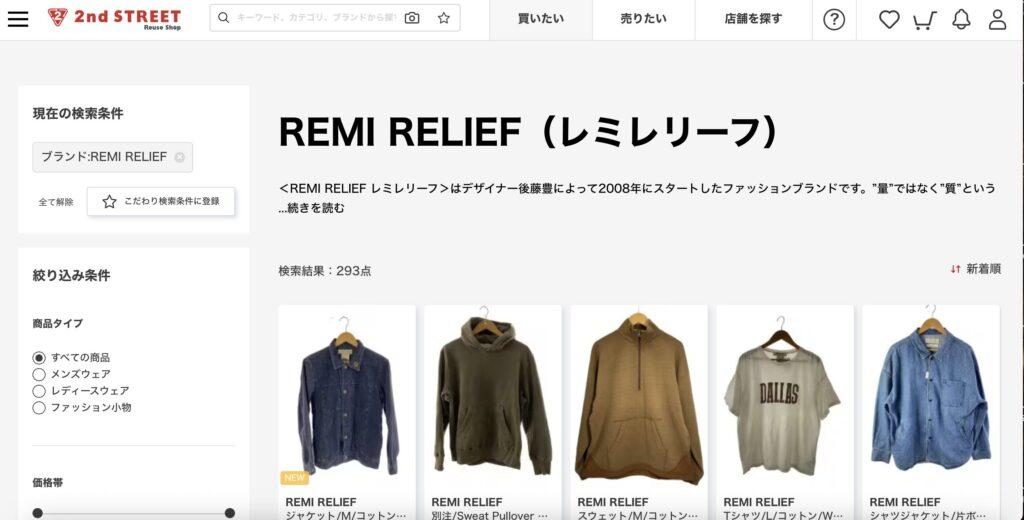Click こだわり検索条件に登録 button

coord(161,201)
